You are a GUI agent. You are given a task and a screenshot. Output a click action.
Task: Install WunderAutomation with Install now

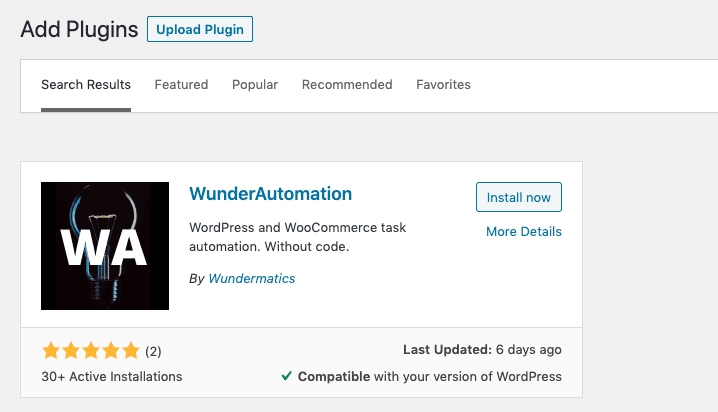[x=518, y=198]
